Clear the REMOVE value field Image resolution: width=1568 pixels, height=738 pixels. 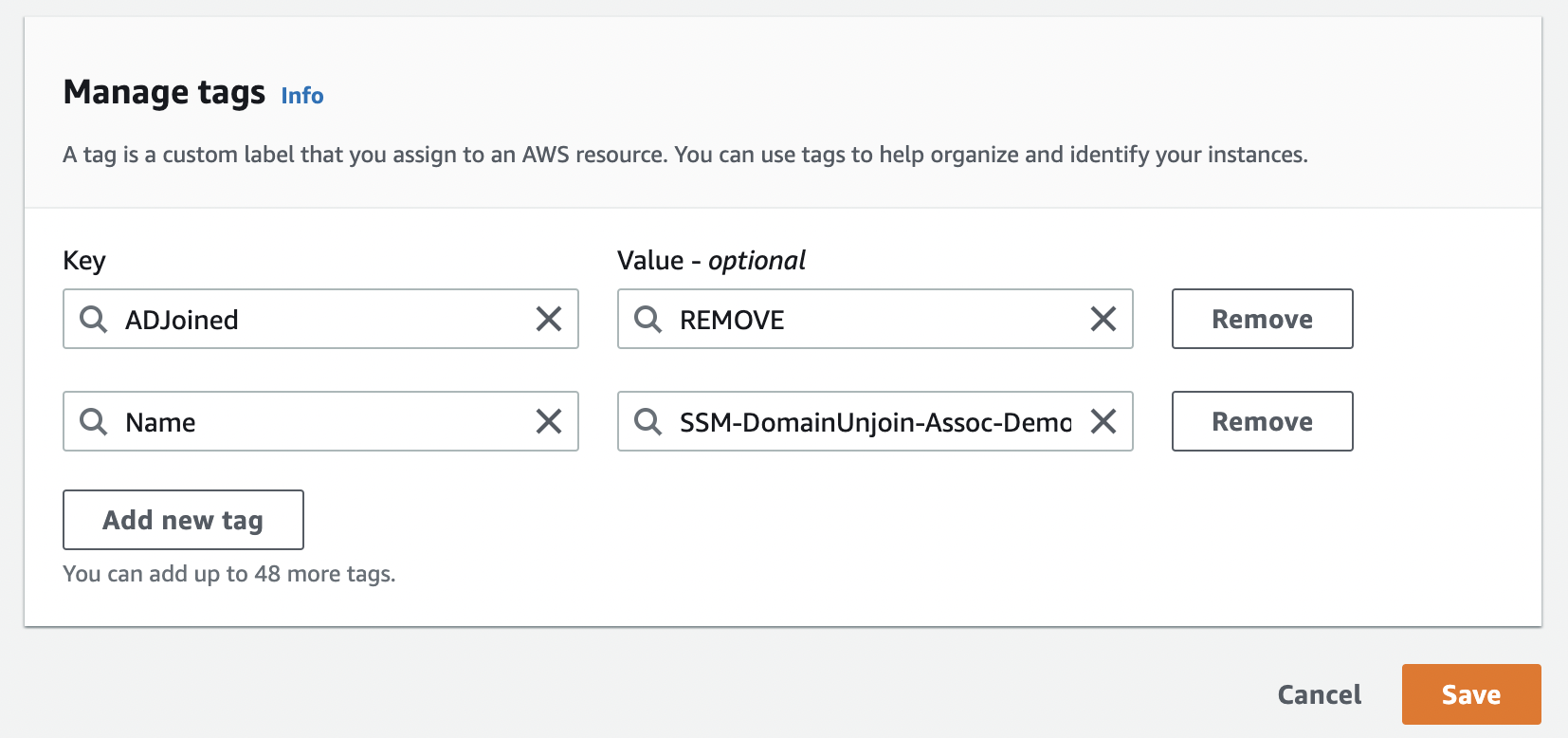tap(1103, 320)
